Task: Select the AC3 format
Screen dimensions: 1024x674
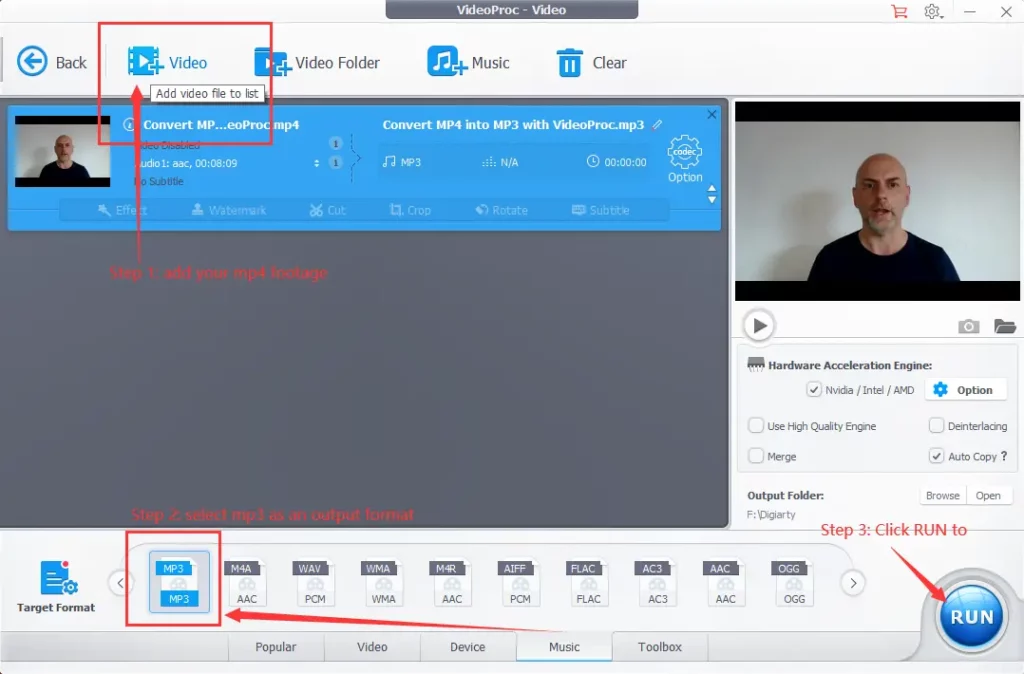Action: coord(657,582)
